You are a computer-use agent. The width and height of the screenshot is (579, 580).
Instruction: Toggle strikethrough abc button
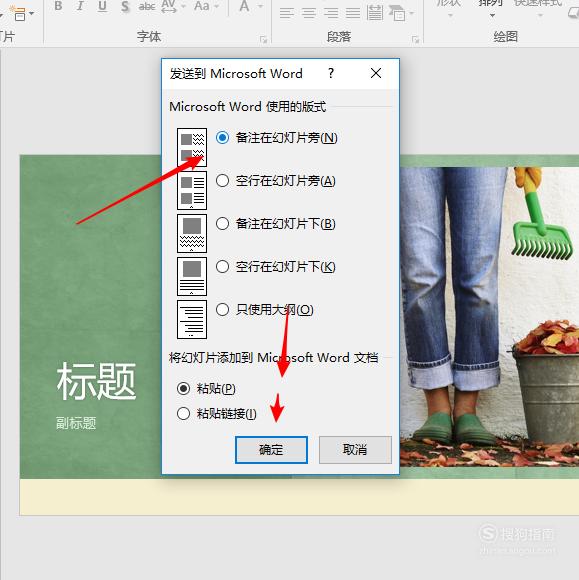tap(147, 6)
